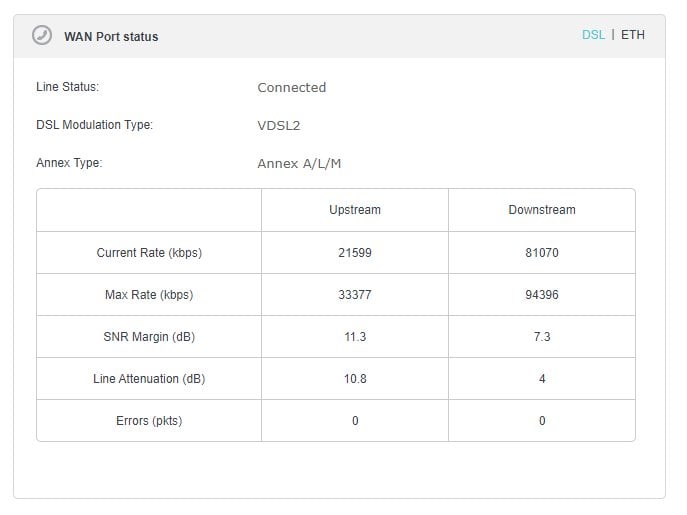The height and width of the screenshot is (515, 687).
Task: Select downstream current rate 81070
Action: click(542, 253)
